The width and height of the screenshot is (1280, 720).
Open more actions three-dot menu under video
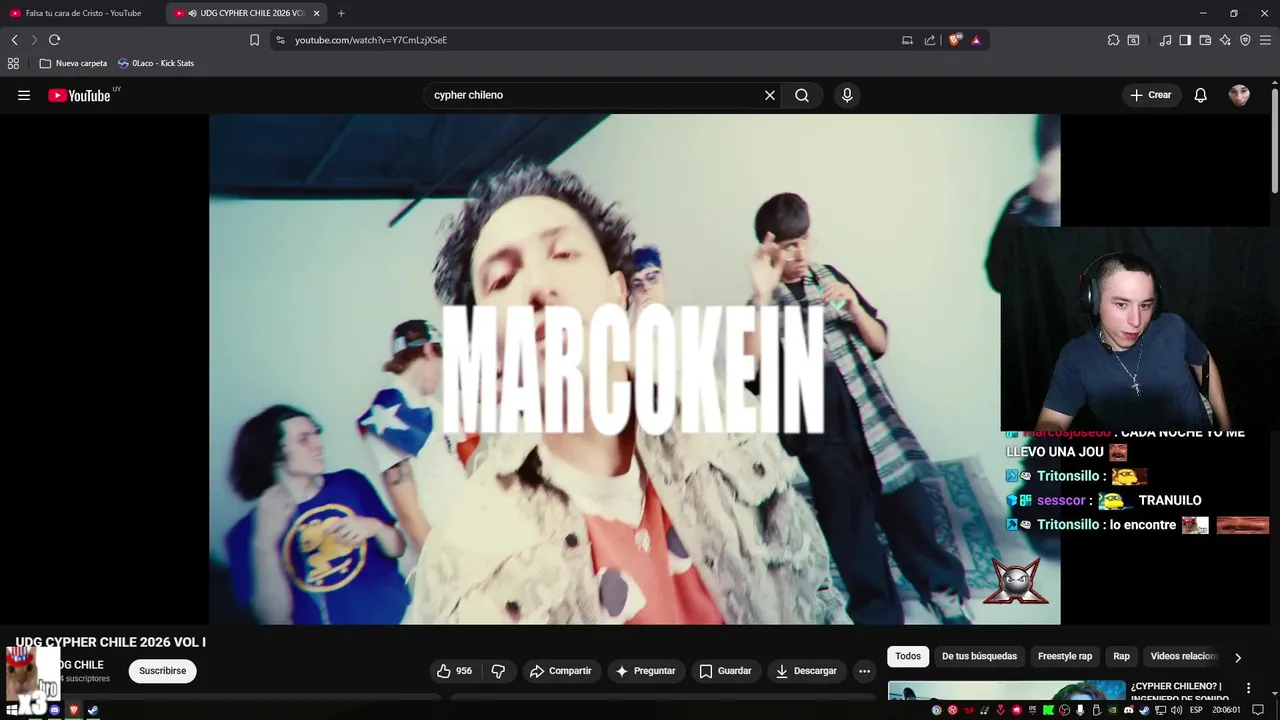(x=864, y=671)
